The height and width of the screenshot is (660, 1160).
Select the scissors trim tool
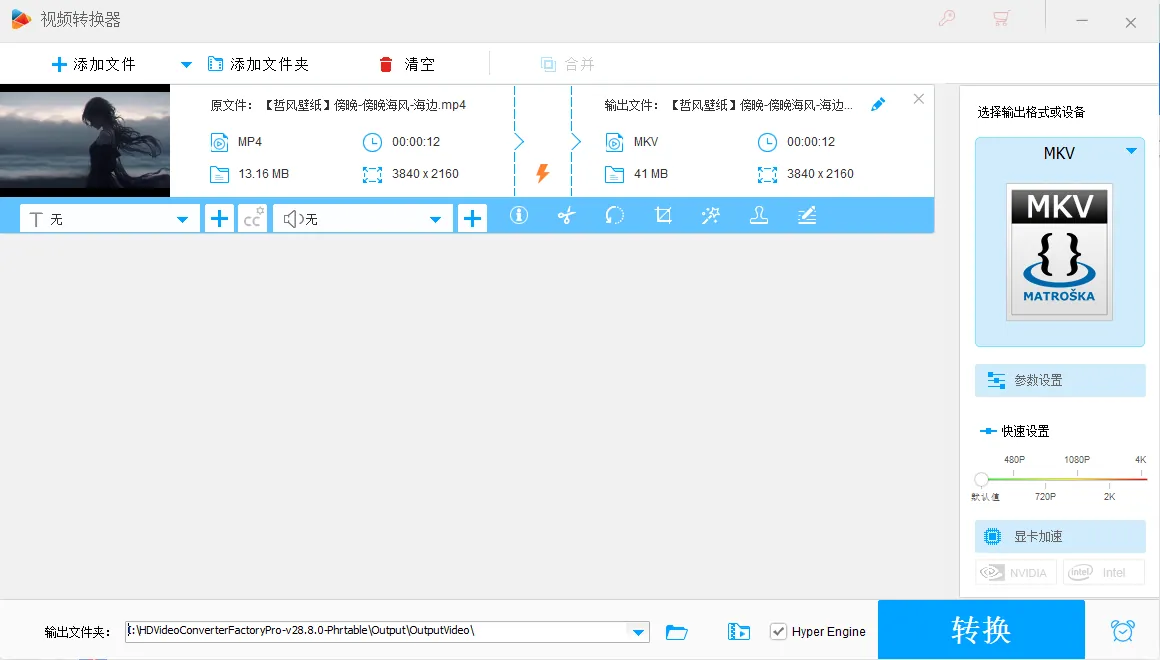[x=567, y=215]
